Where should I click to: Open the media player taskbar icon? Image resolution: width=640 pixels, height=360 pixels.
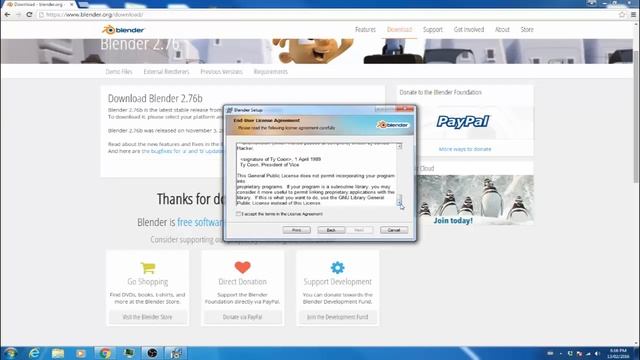(x=81, y=353)
